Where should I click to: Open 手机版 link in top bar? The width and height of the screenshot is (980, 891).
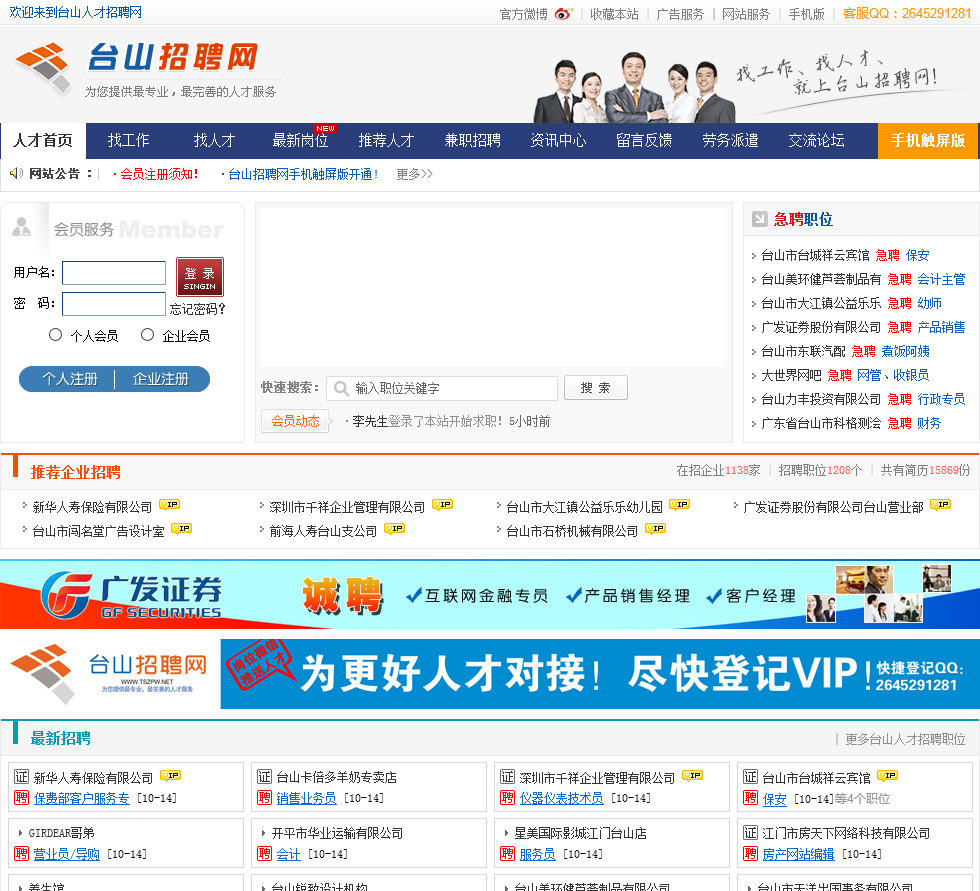coord(806,14)
